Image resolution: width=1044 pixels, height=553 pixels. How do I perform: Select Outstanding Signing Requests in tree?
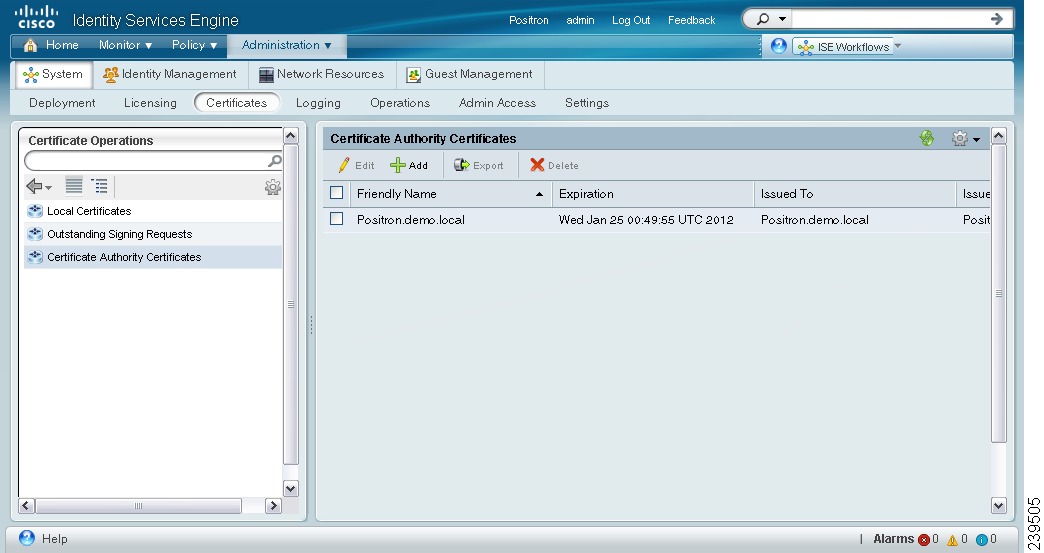(119, 234)
